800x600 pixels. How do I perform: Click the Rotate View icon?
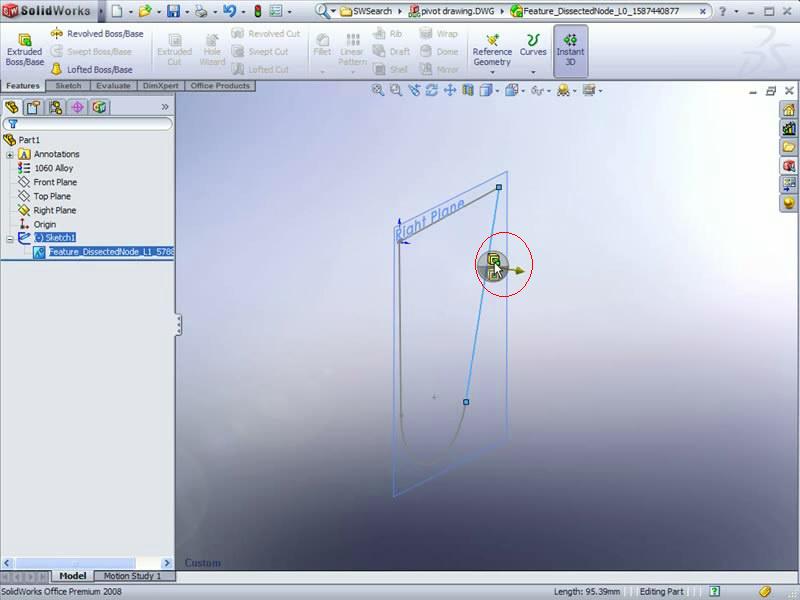coord(432,90)
